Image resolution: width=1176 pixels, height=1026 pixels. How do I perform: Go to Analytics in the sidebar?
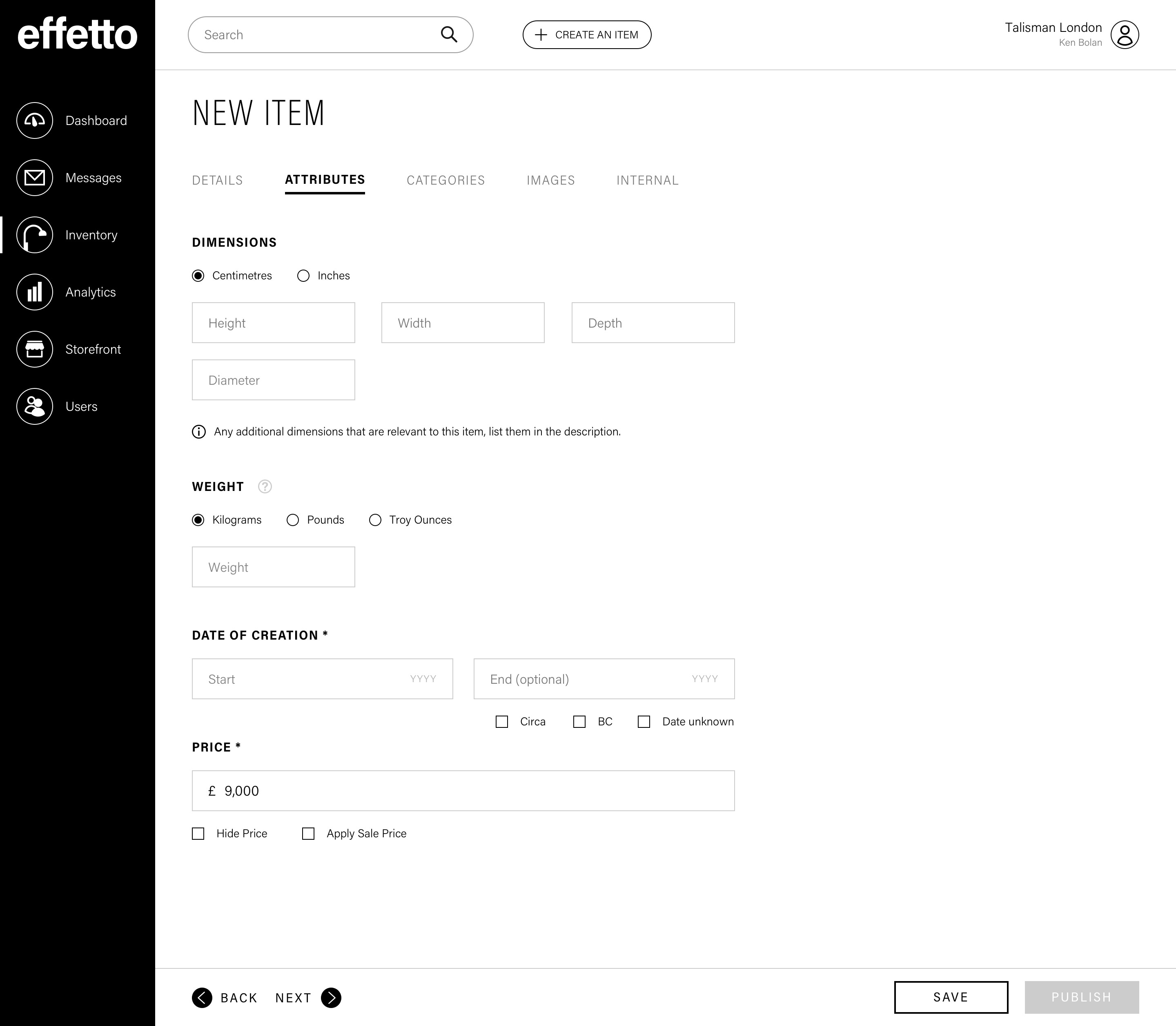90,292
